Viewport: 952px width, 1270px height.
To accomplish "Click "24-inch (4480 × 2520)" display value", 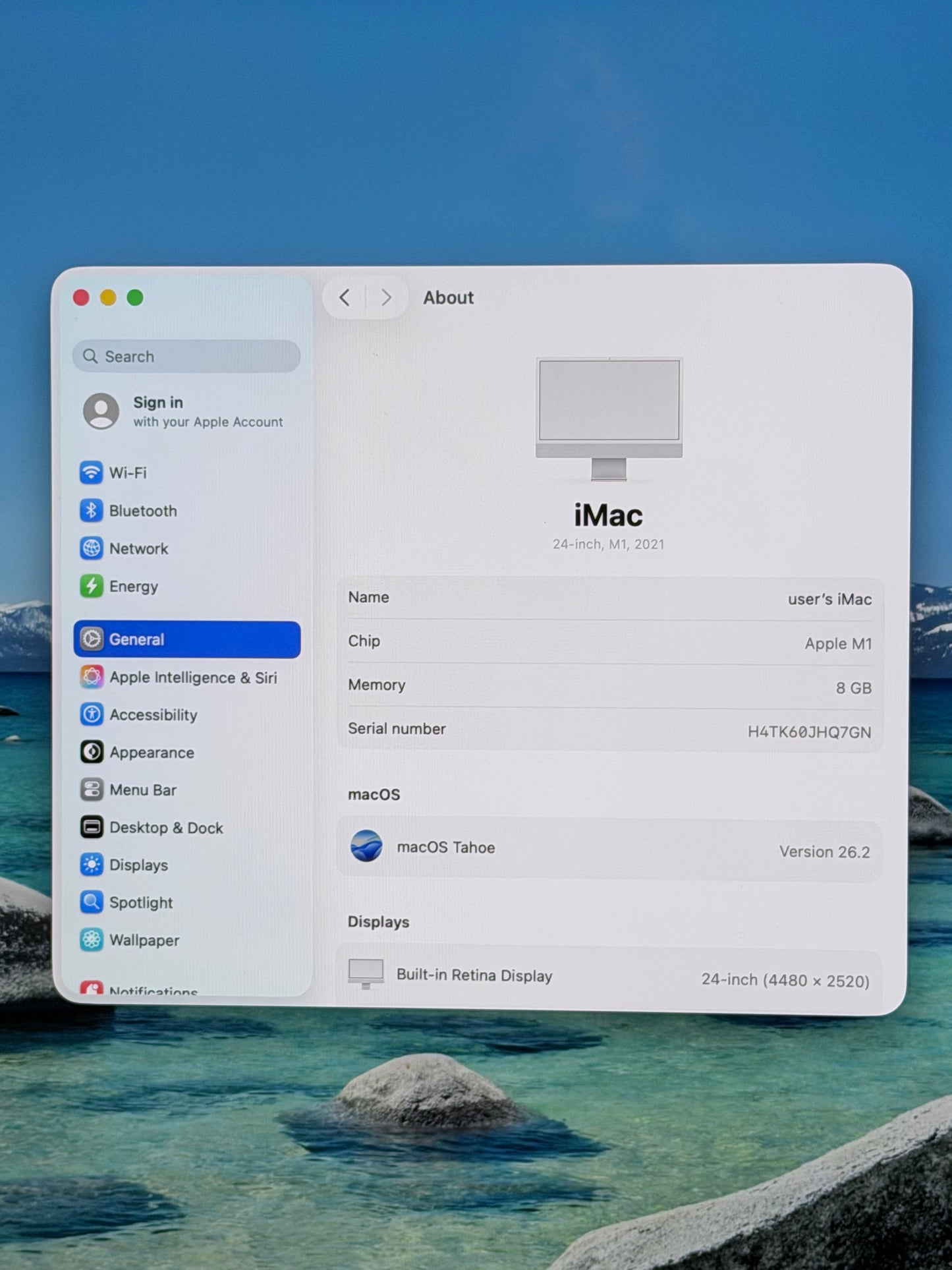I will (785, 981).
